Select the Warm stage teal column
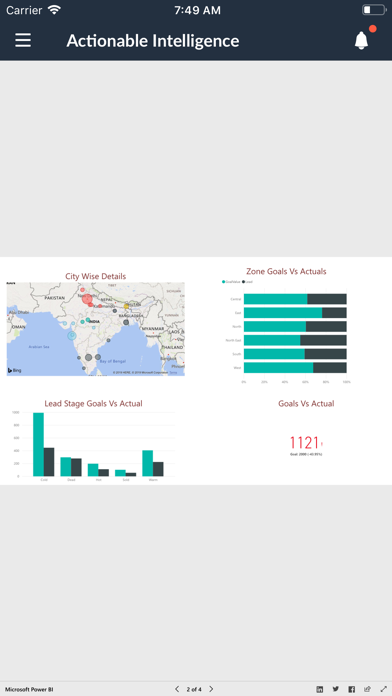This screenshot has height=696, width=392. pos(148,463)
